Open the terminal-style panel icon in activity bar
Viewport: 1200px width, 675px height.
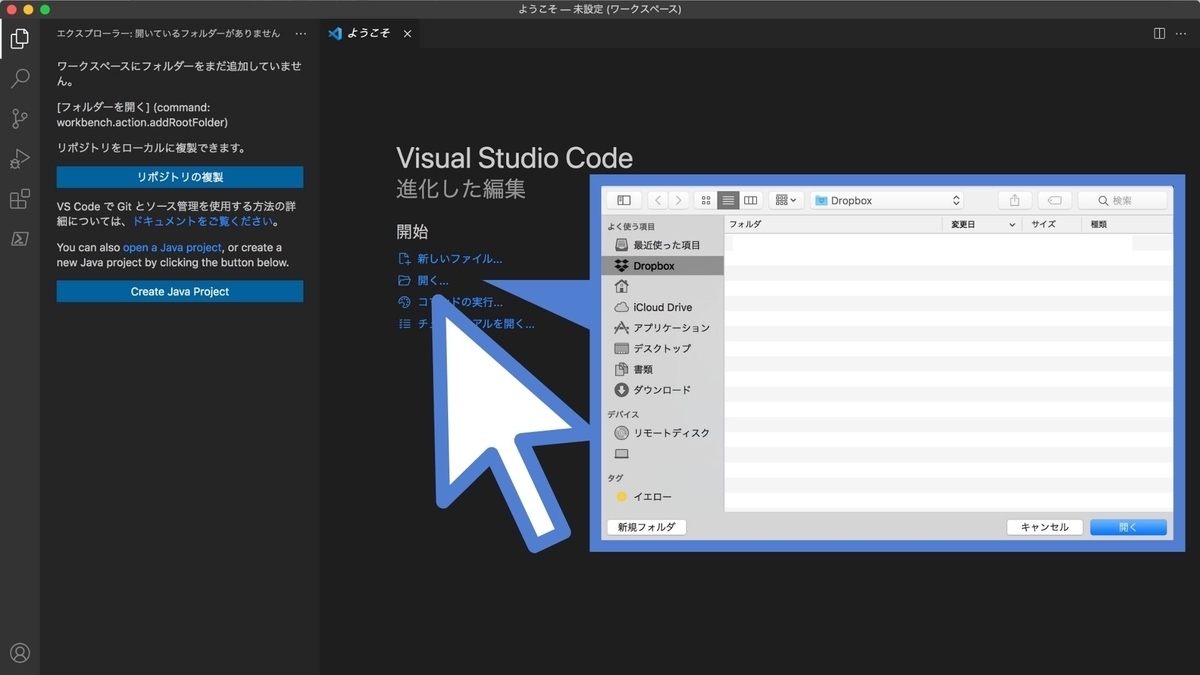(x=19, y=239)
